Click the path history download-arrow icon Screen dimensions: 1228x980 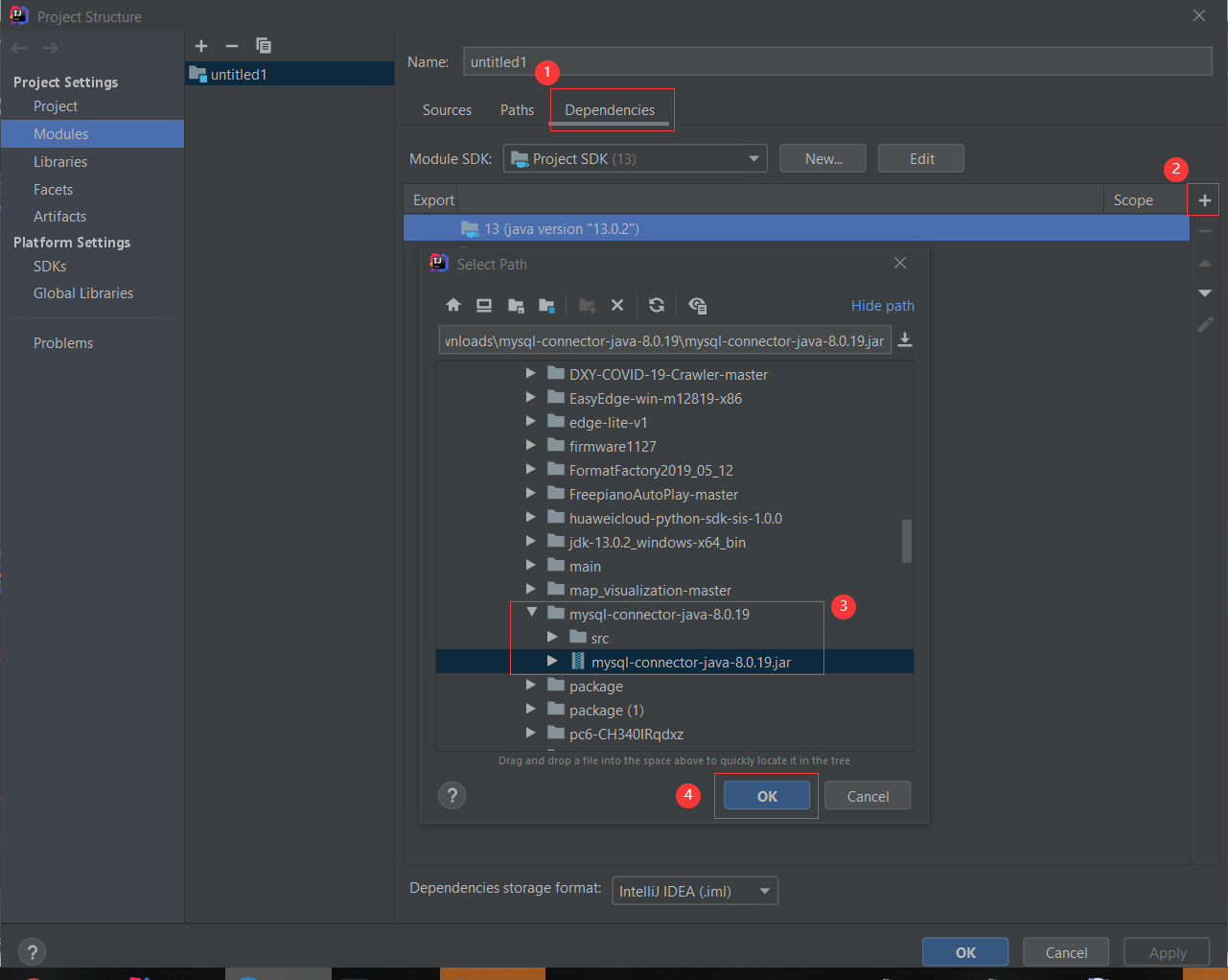(x=904, y=340)
